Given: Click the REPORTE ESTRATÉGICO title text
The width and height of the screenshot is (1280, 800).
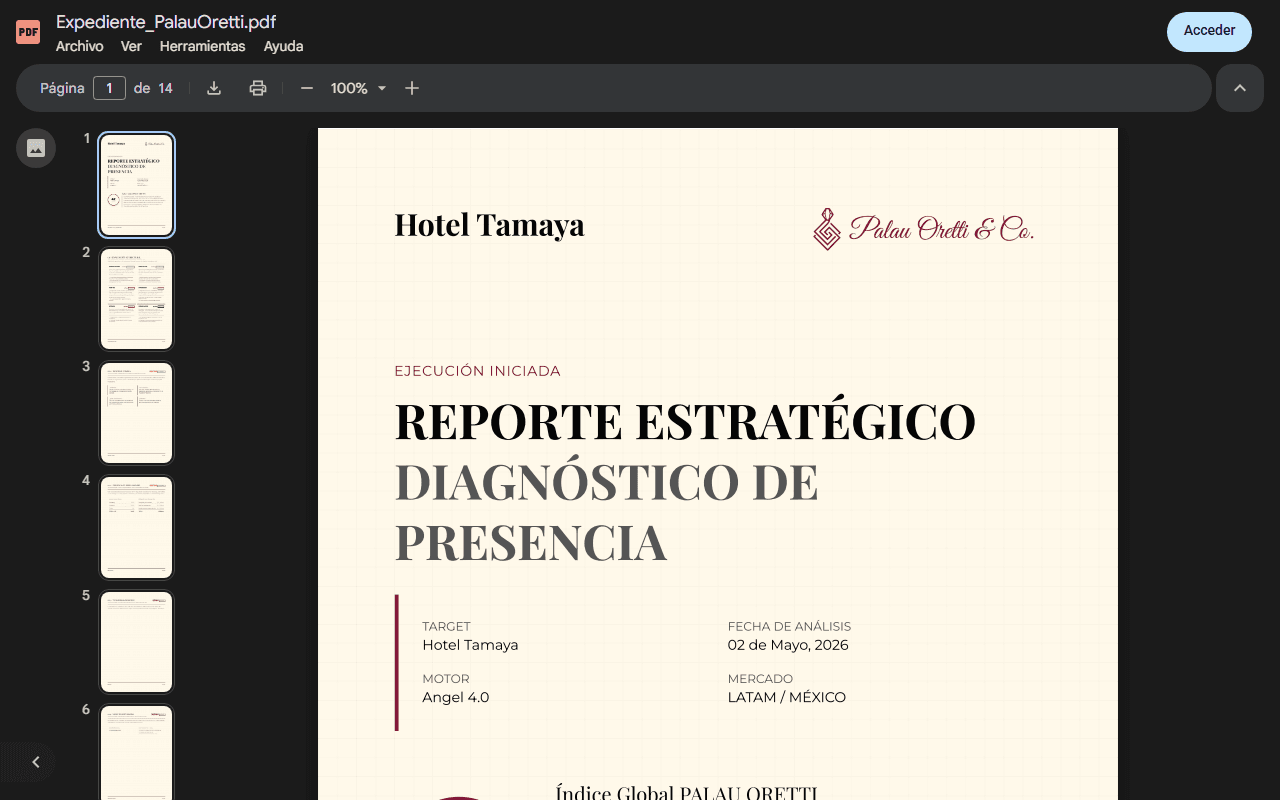Looking at the screenshot, I should pyautogui.click(x=685, y=421).
